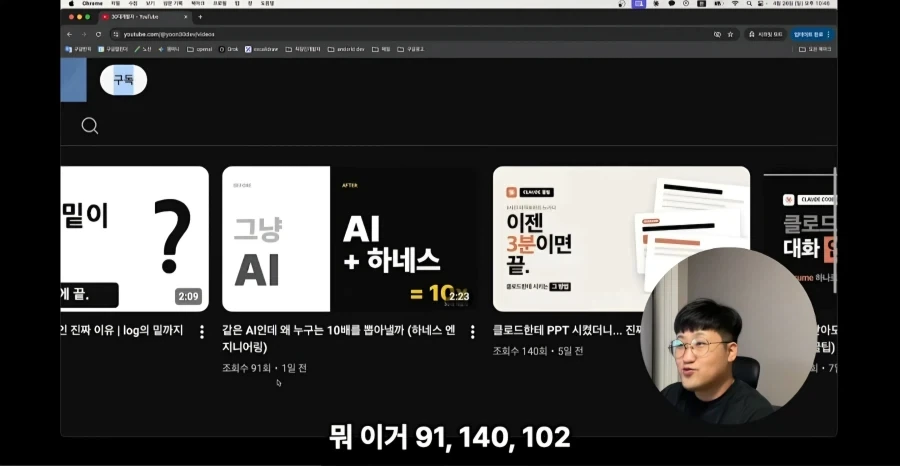Click the 2:23 duration badge
The height and width of the screenshot is (466, 900).
pyautogui.click(x=459, y=297)
